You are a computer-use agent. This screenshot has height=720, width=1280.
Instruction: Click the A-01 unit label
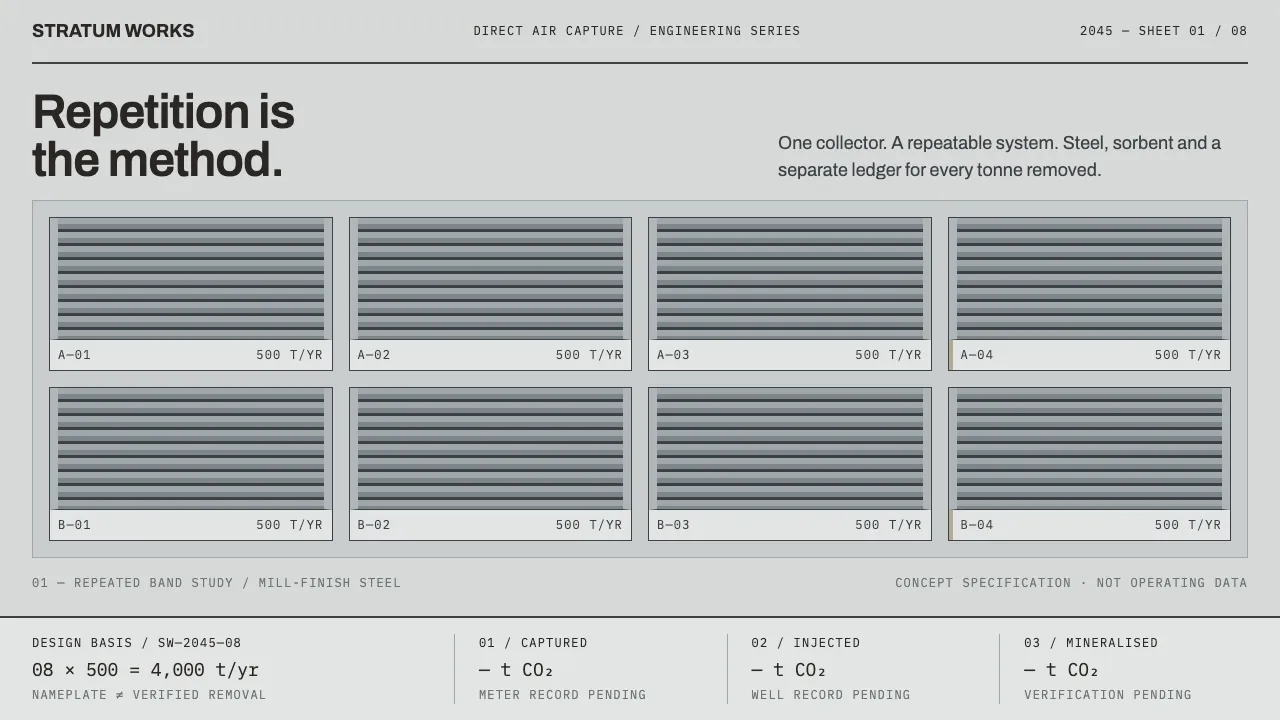74,355
